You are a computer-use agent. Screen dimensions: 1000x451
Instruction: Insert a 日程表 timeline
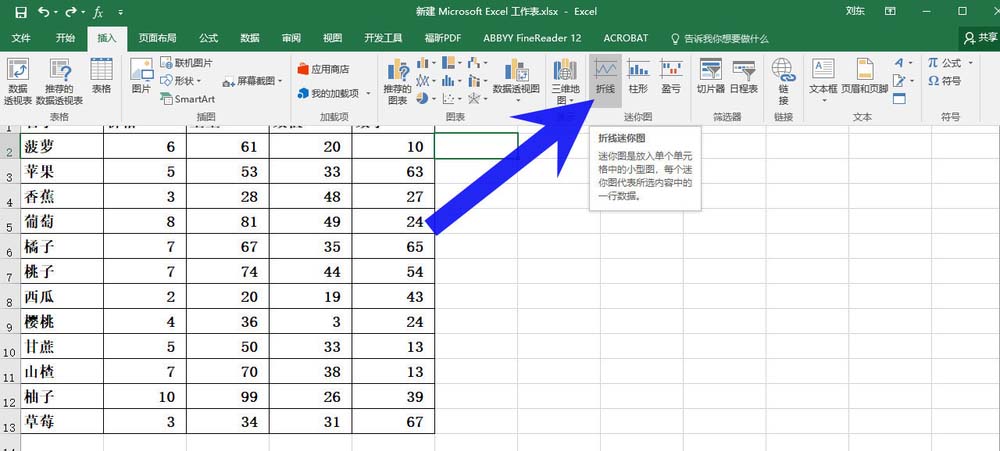[744, 77]
